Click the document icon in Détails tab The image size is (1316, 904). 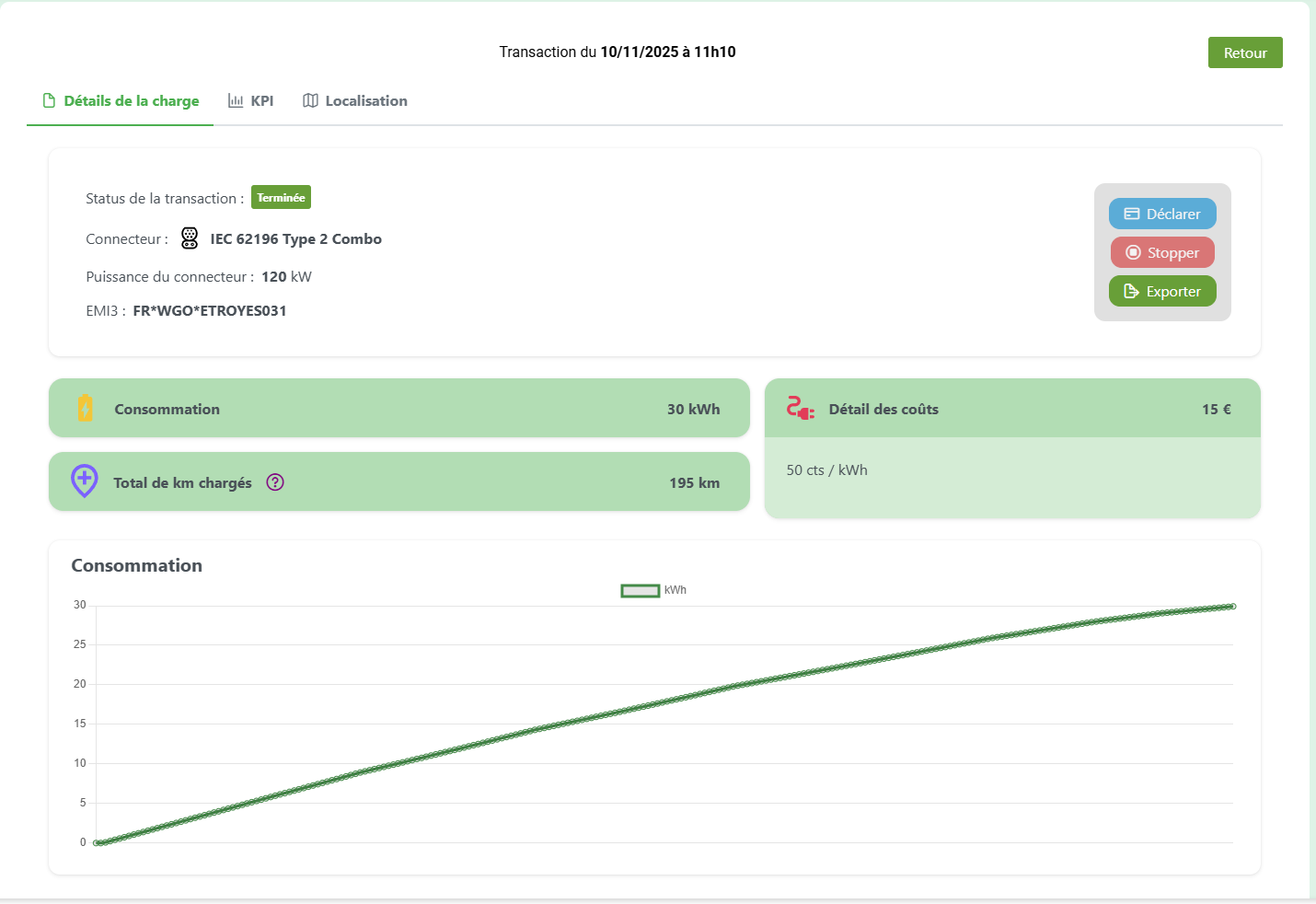coord(50,101)
